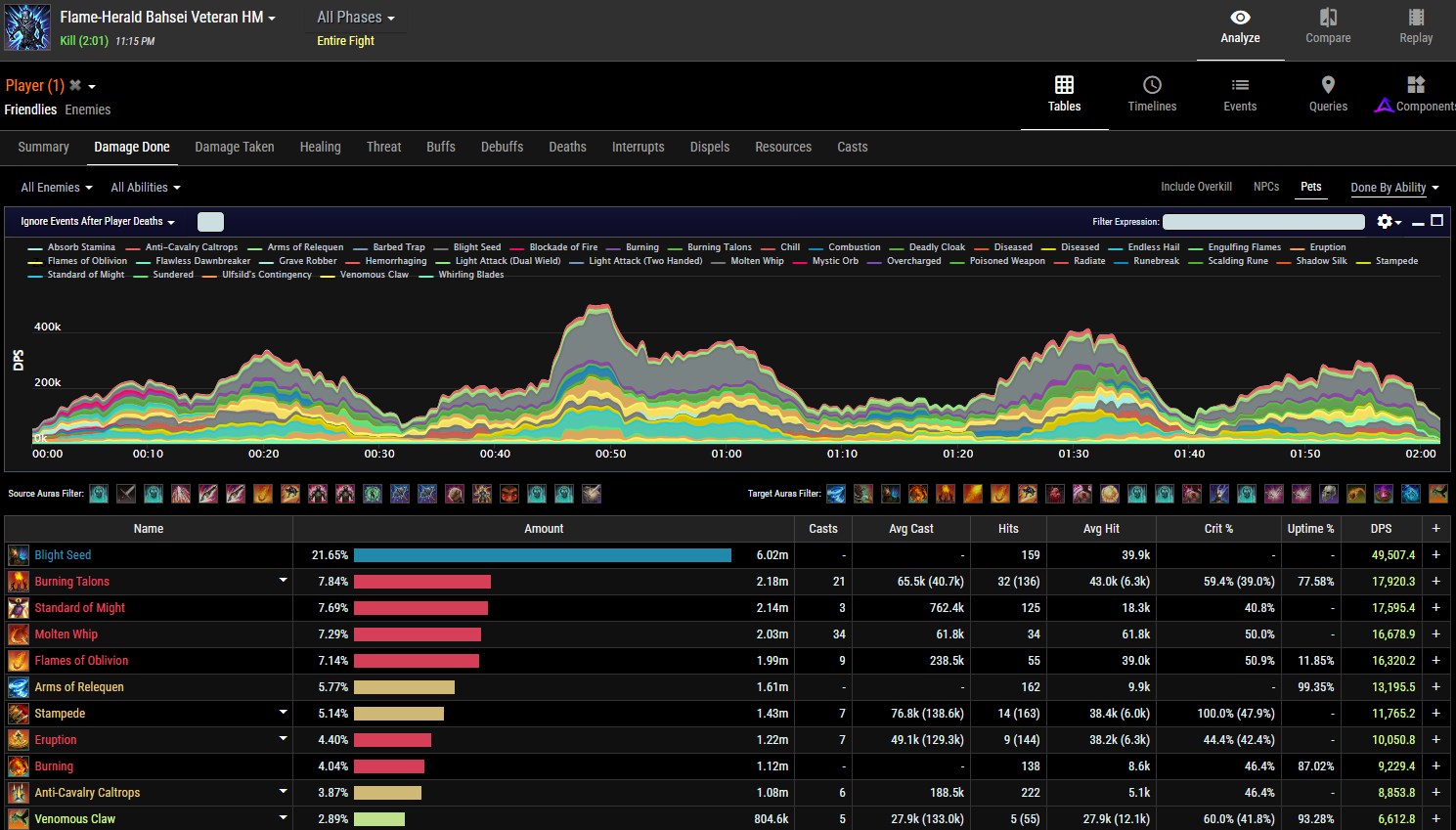
Task: Expand the Burning Talons row arrow
Action: [283, 581]
